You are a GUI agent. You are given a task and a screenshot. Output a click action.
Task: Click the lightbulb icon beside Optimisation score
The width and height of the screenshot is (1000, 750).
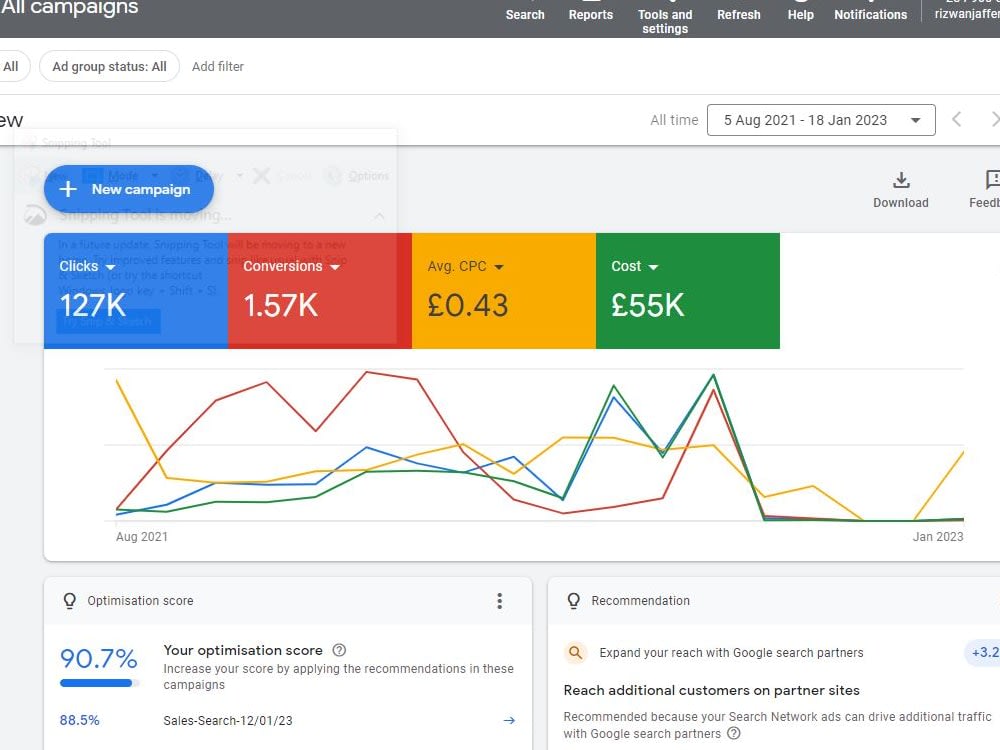point(70,601)
